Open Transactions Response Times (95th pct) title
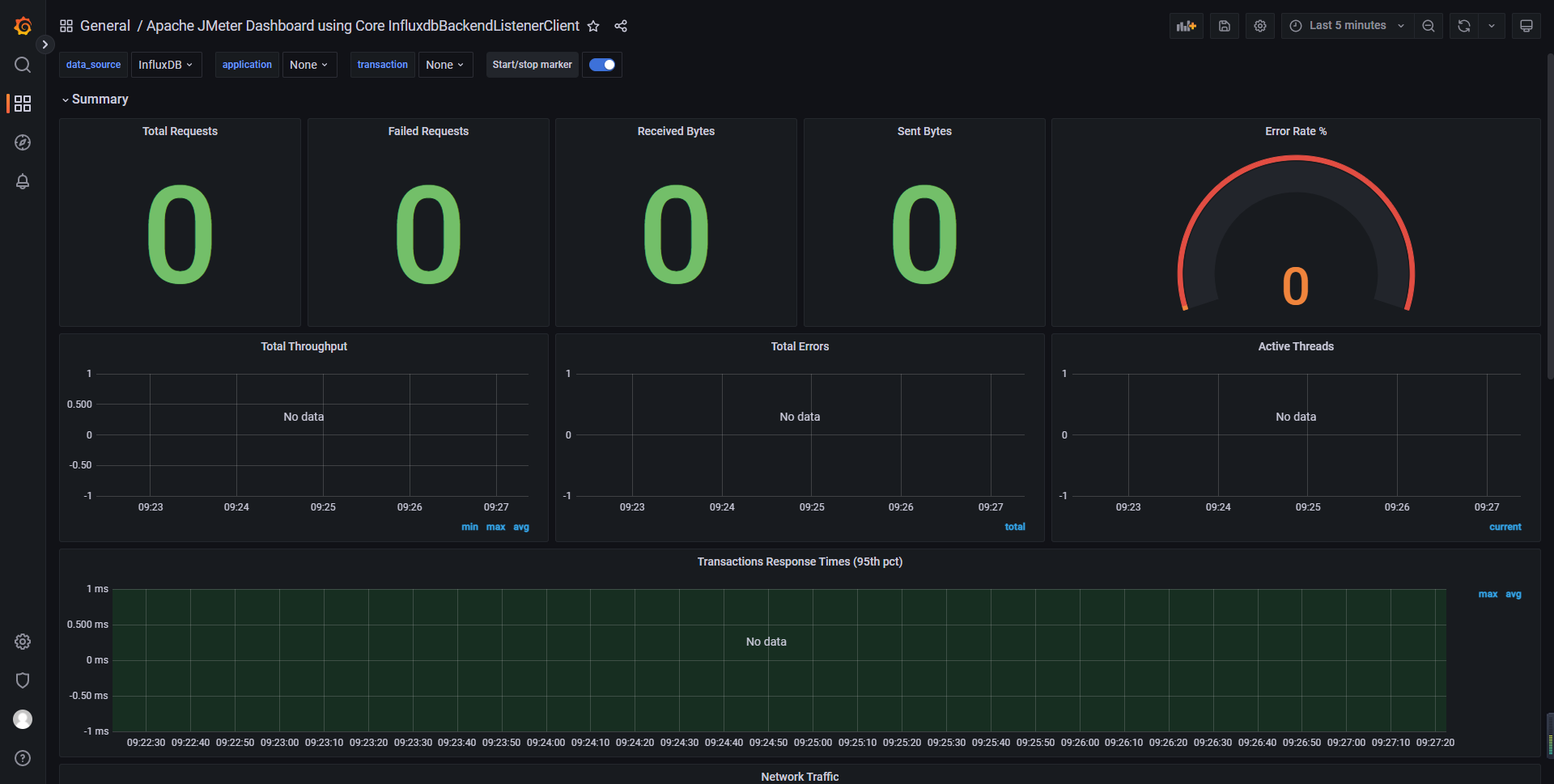Viewport: 1554px width, 784px height. tap(800, 562)
